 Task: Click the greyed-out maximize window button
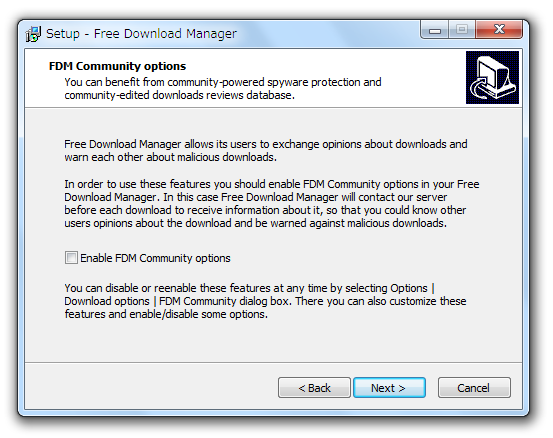pos(462,30)
